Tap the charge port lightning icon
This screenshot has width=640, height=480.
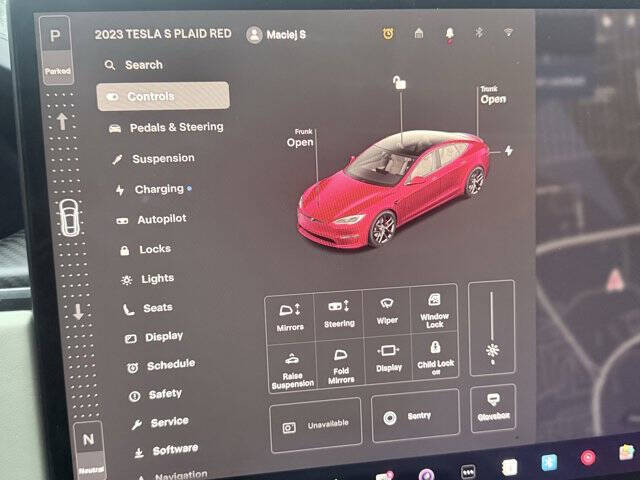(509, 151)
